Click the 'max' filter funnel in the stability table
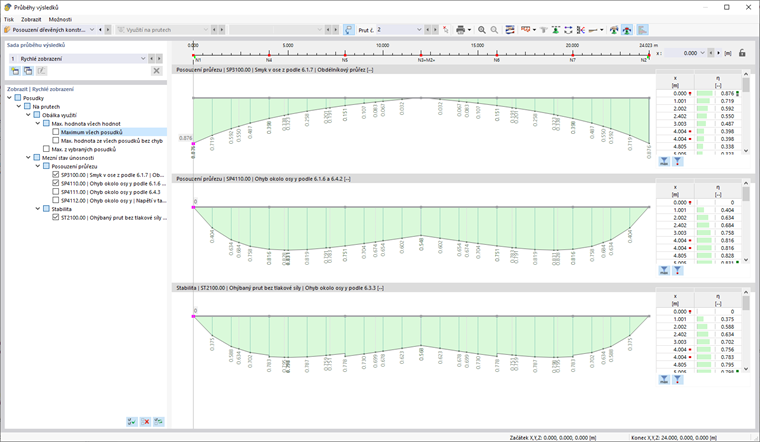 [664, 379]
